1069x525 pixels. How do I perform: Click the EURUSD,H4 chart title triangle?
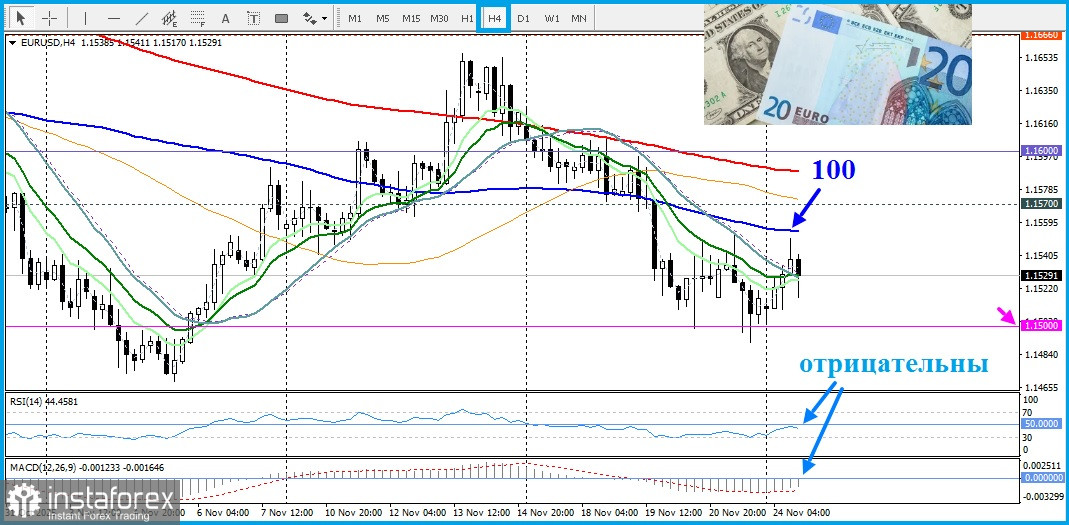14,42
